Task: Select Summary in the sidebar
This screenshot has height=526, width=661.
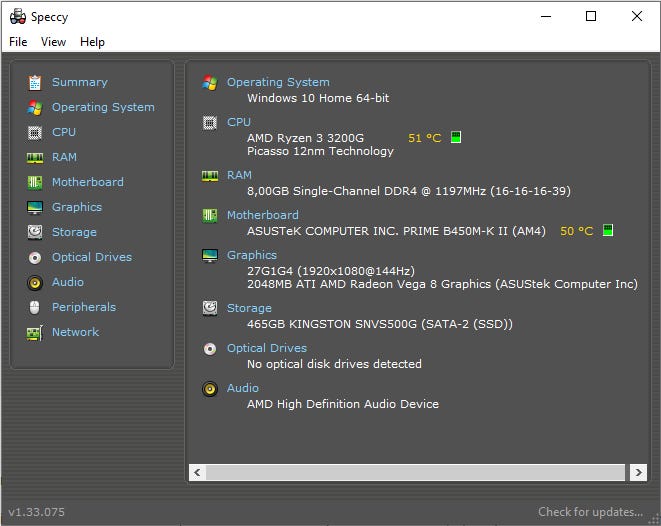Action: pyautogui.click(x=79, y=82)
